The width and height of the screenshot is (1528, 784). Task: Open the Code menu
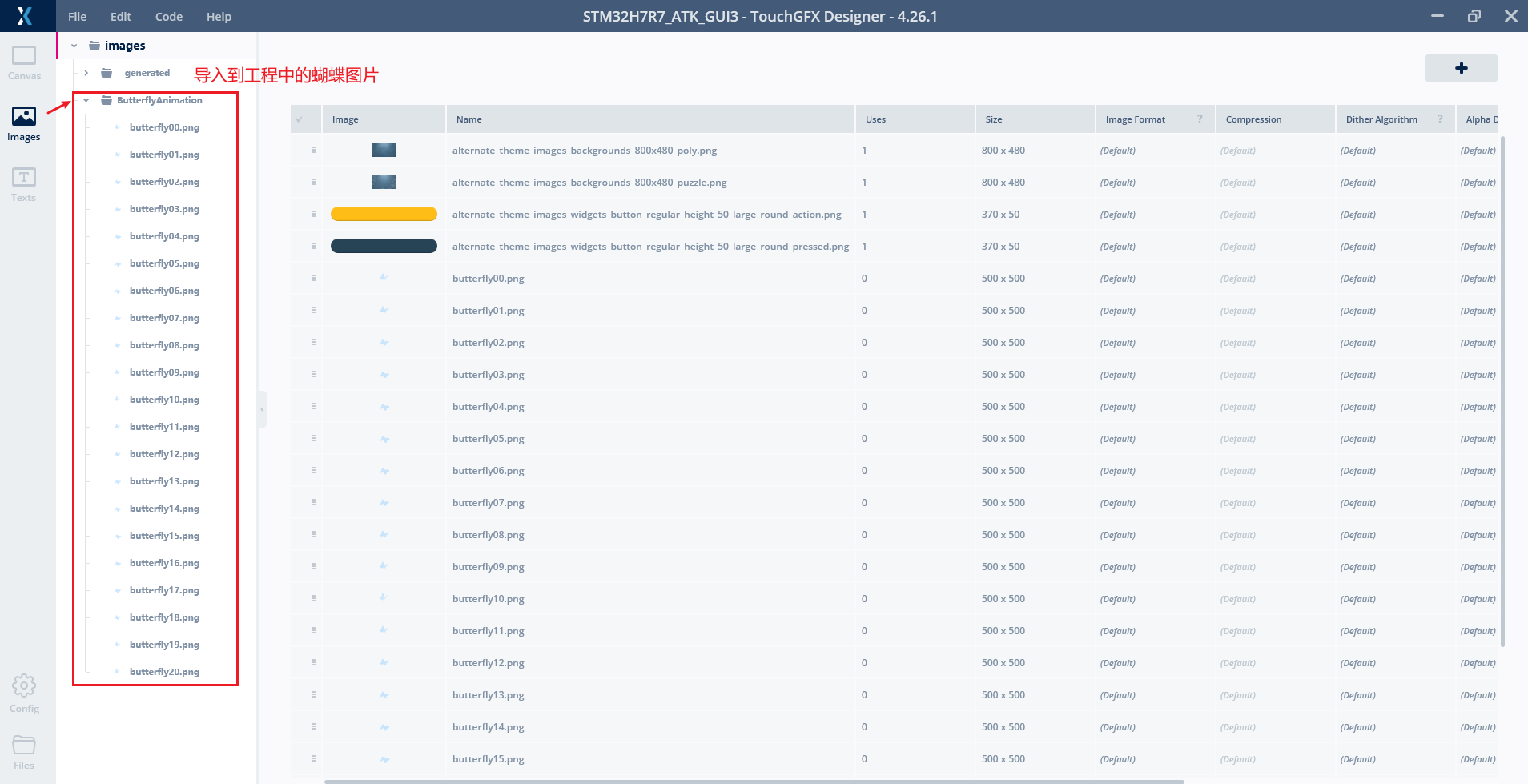[169, 16]
